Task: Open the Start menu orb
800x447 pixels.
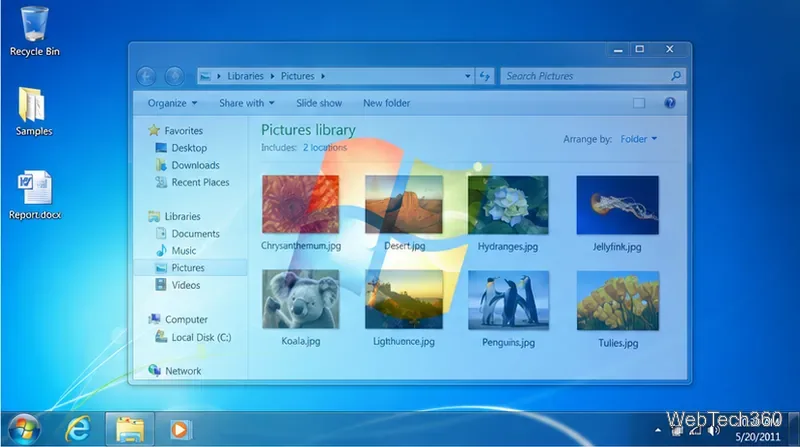Action: (23, 429)
